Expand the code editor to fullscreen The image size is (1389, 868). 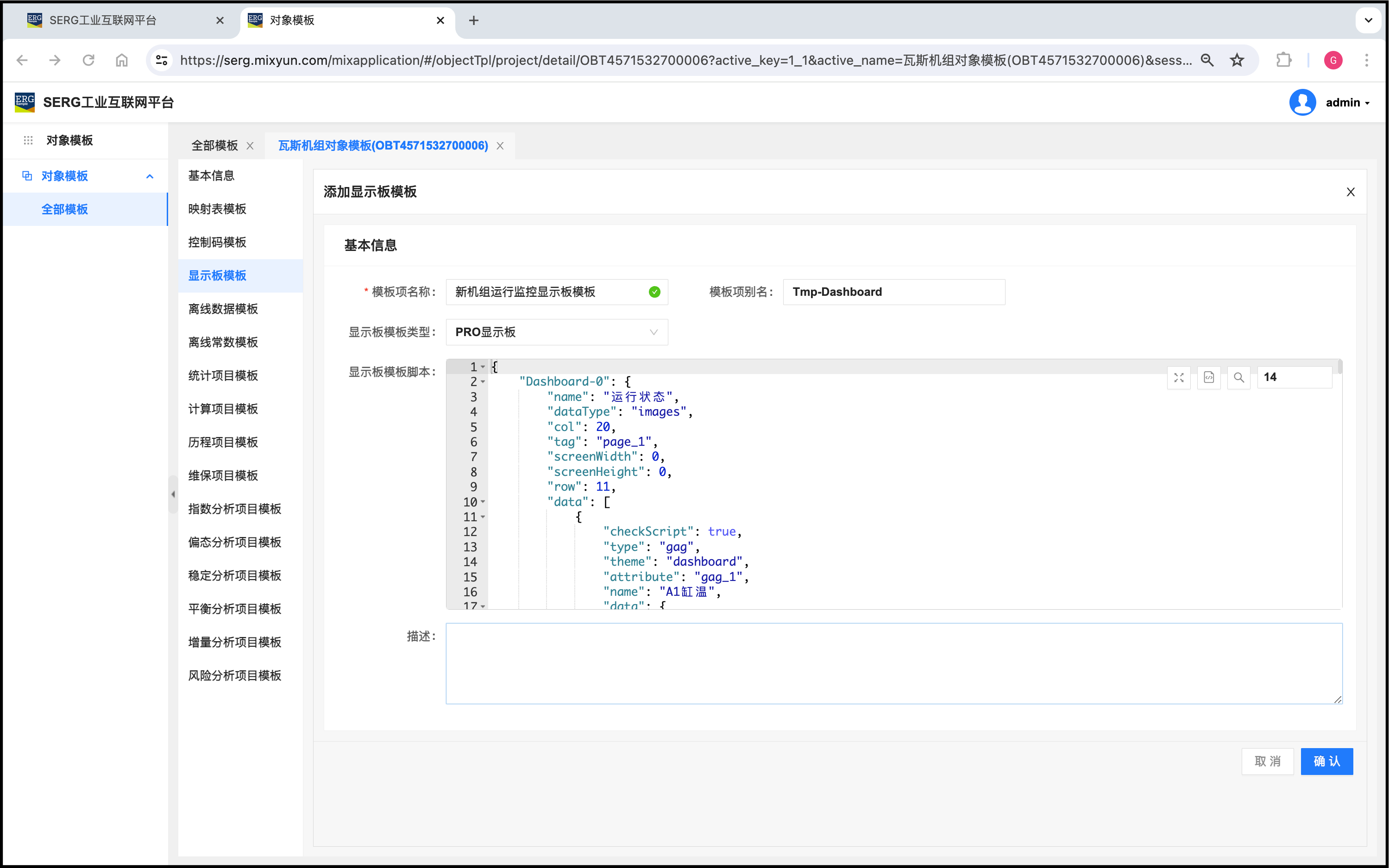(x=1179, y=377)
